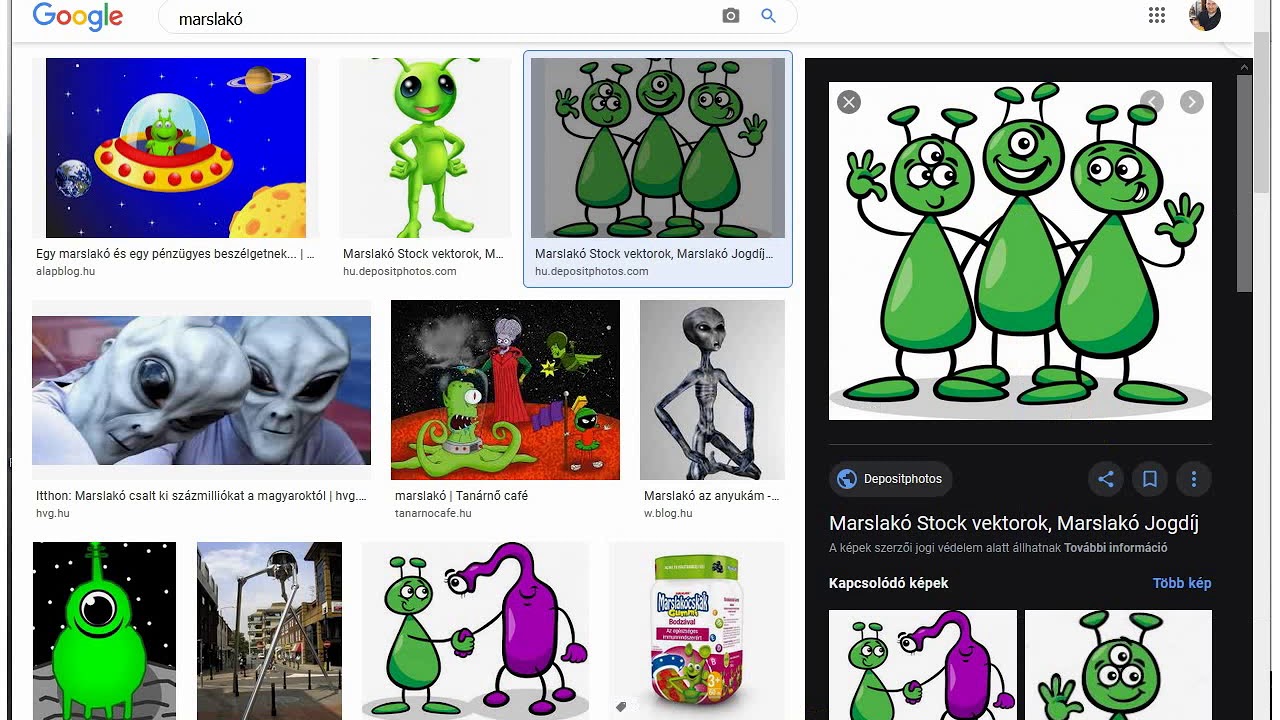Screen dimensions: 1280x720
Task: Search by image with the camera icon
Action: click(731, 16)
